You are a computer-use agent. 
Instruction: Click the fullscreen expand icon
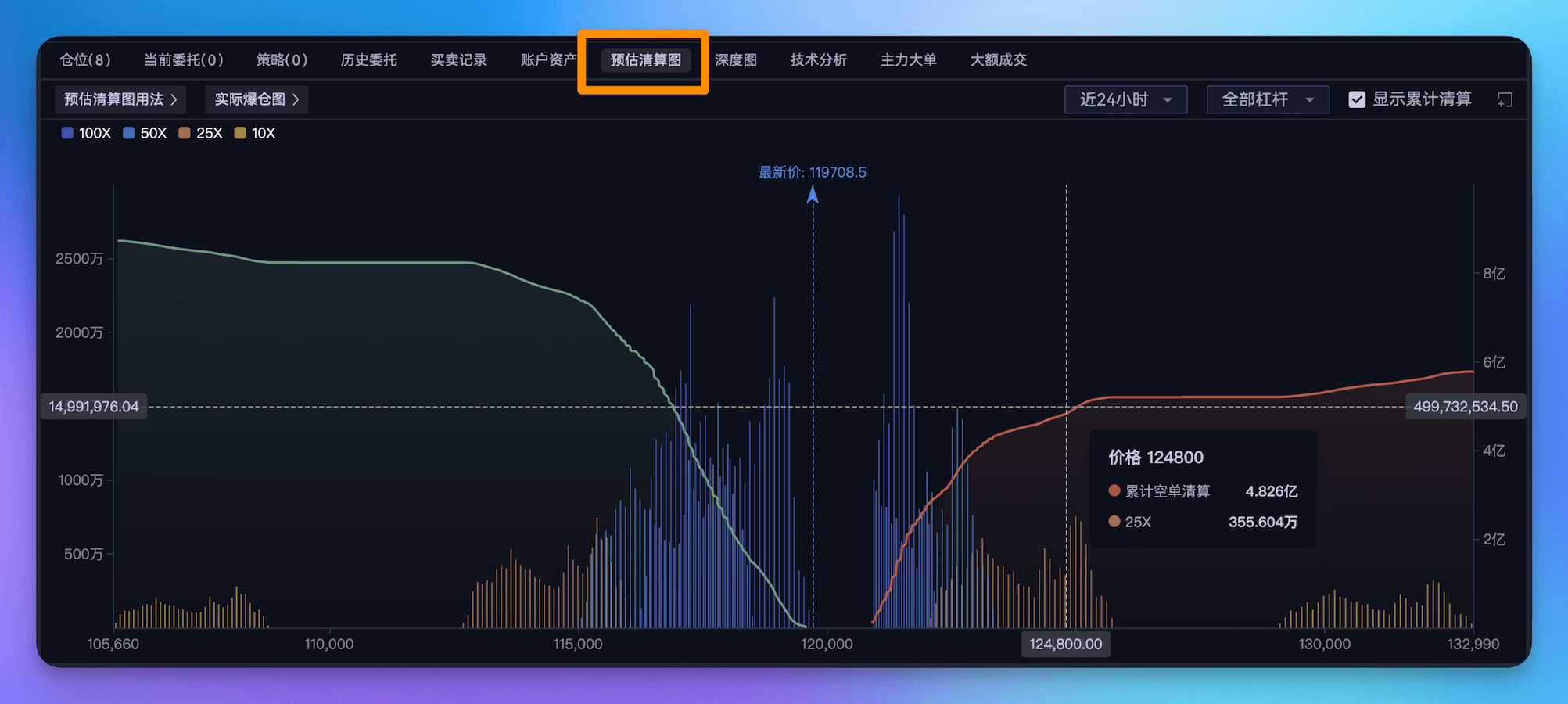1505,99
